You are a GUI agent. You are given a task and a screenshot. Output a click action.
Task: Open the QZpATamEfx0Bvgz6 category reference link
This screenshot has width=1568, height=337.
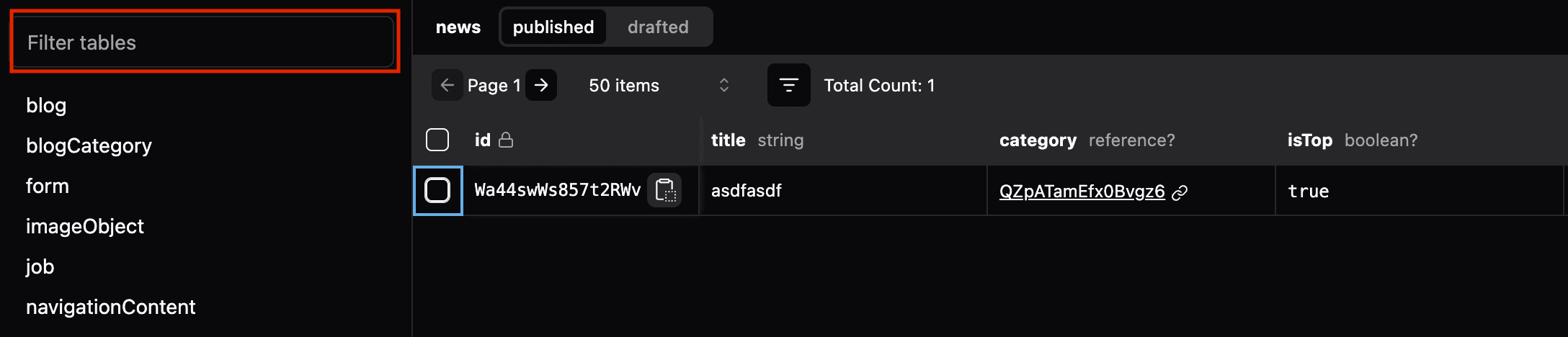(1082, 192)
